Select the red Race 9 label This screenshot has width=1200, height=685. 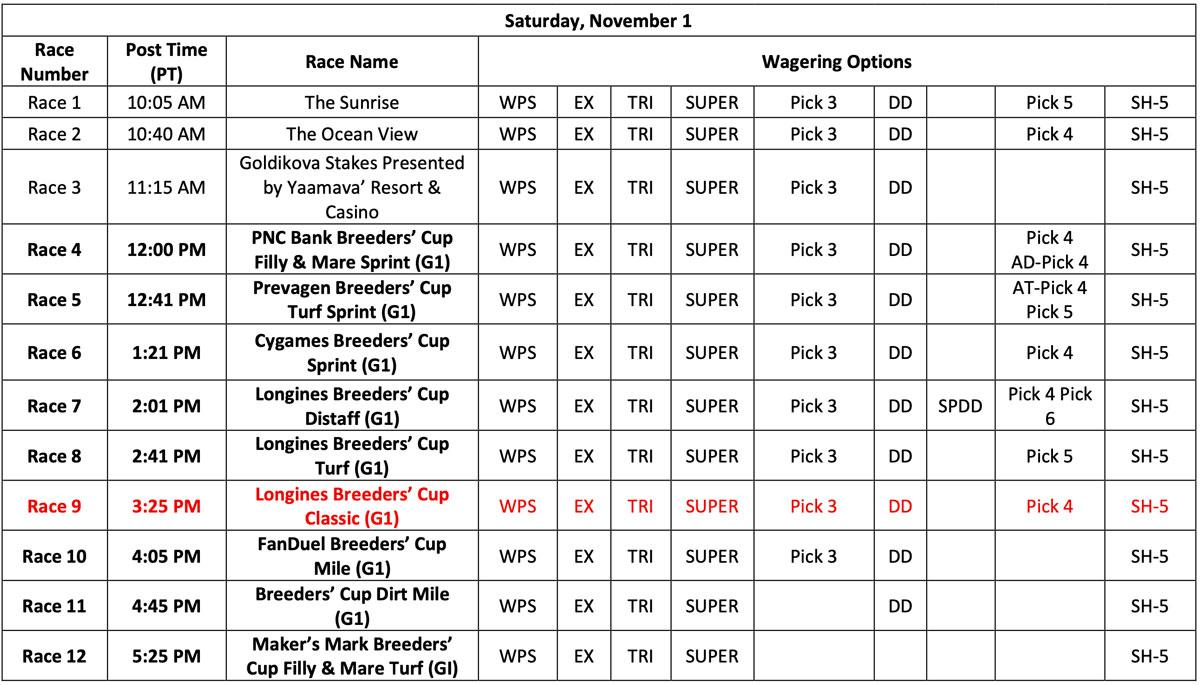(54, 506)
